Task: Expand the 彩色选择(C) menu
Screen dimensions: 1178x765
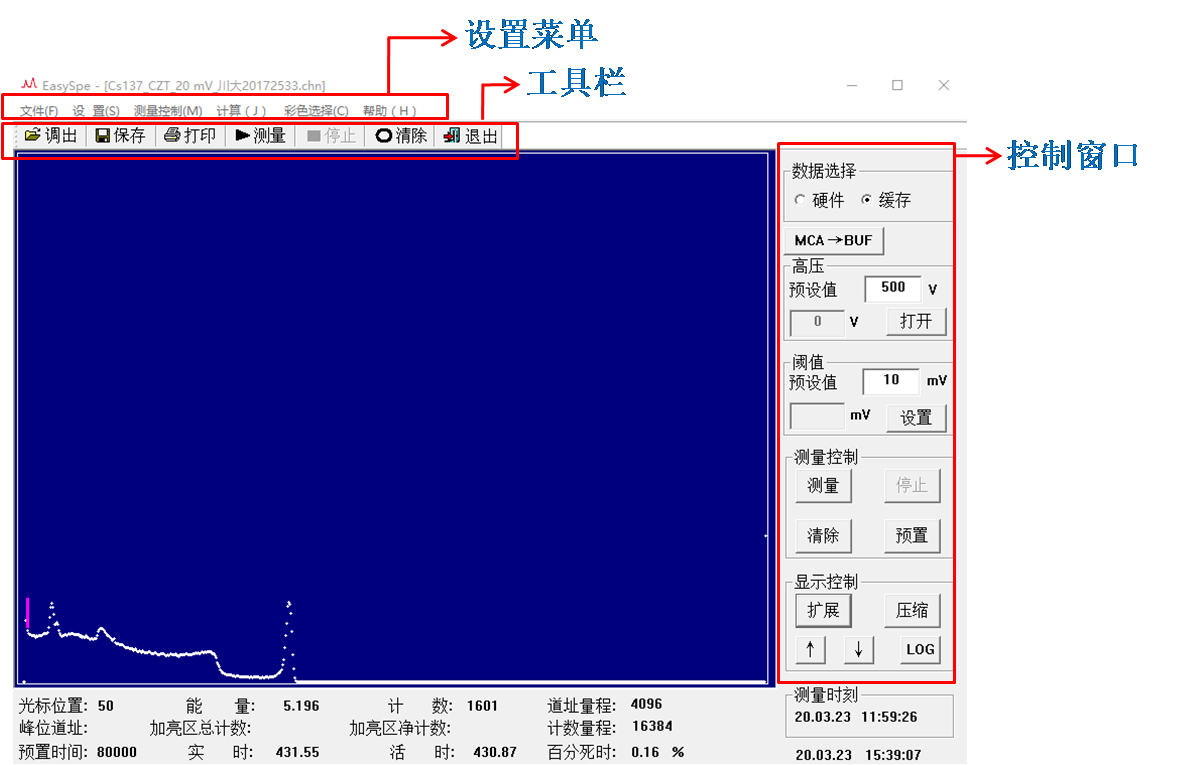Action: 316,111
